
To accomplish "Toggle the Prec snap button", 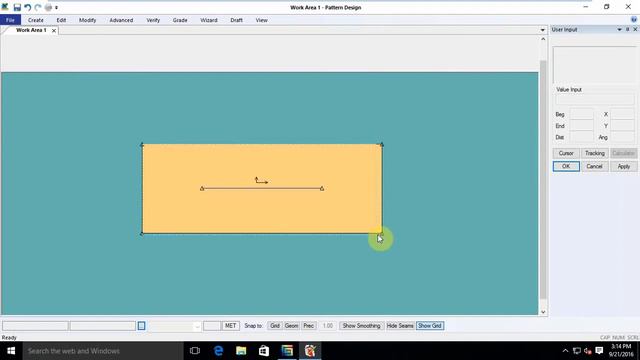I will coord(309,326).
